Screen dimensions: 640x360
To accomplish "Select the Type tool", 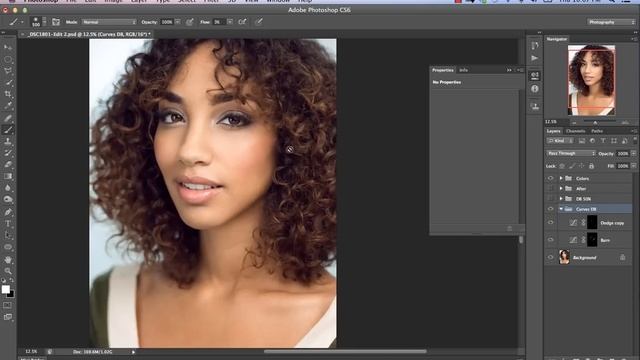I will click(8, 224).
